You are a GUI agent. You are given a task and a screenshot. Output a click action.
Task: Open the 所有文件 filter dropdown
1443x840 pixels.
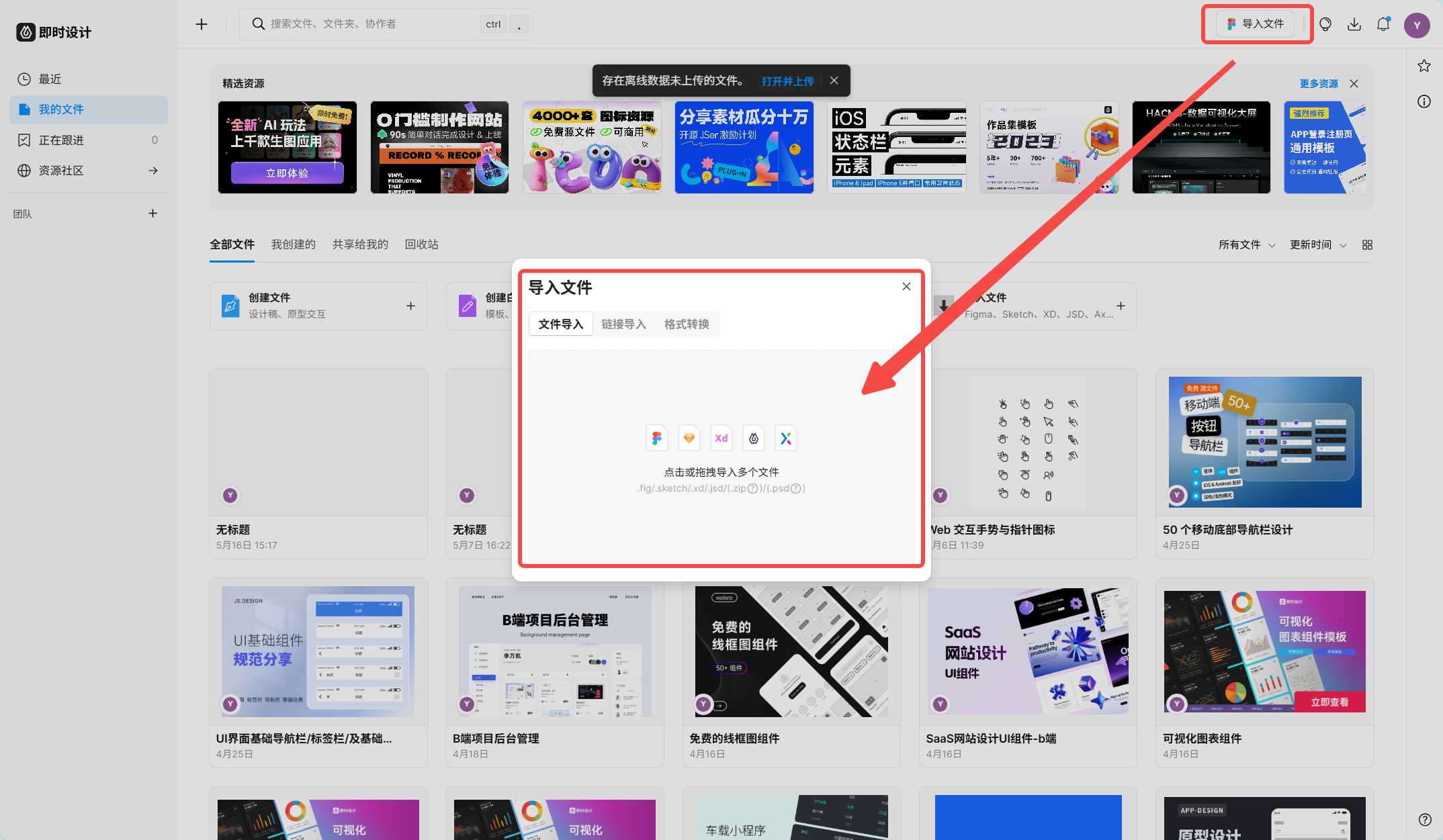pyautogui.click(x=1247, y=245)
